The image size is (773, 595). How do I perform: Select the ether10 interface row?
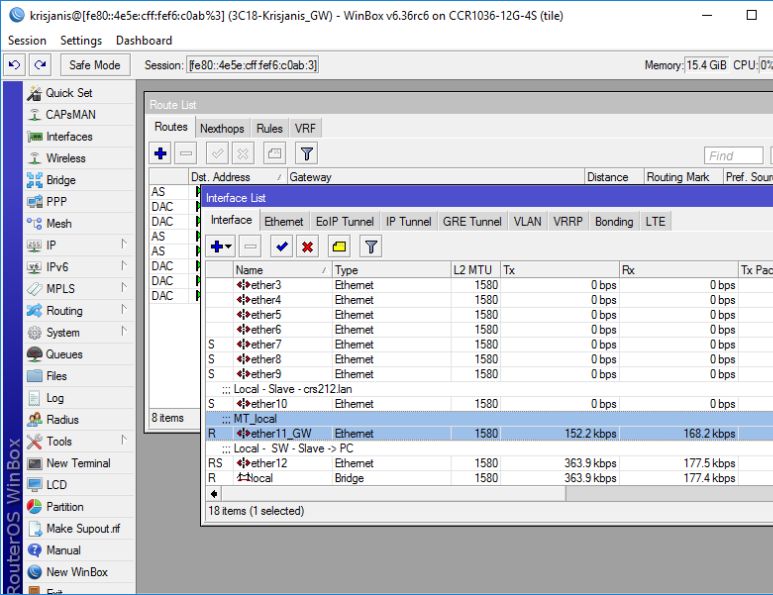489,404
